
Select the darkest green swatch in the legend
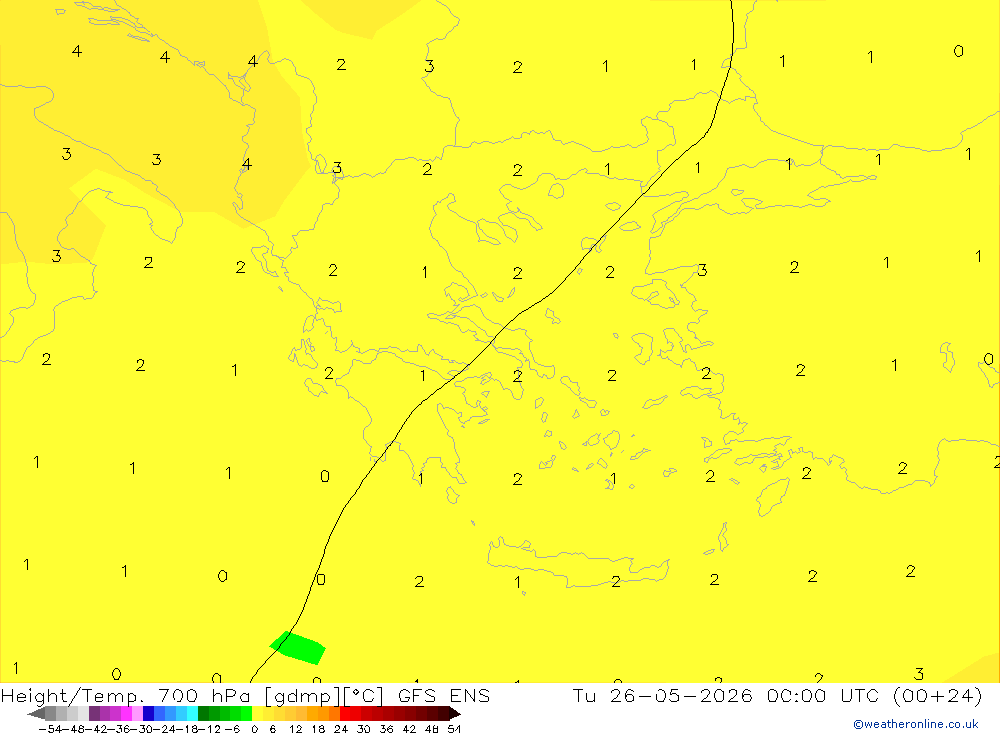click(x=203, y=713)
